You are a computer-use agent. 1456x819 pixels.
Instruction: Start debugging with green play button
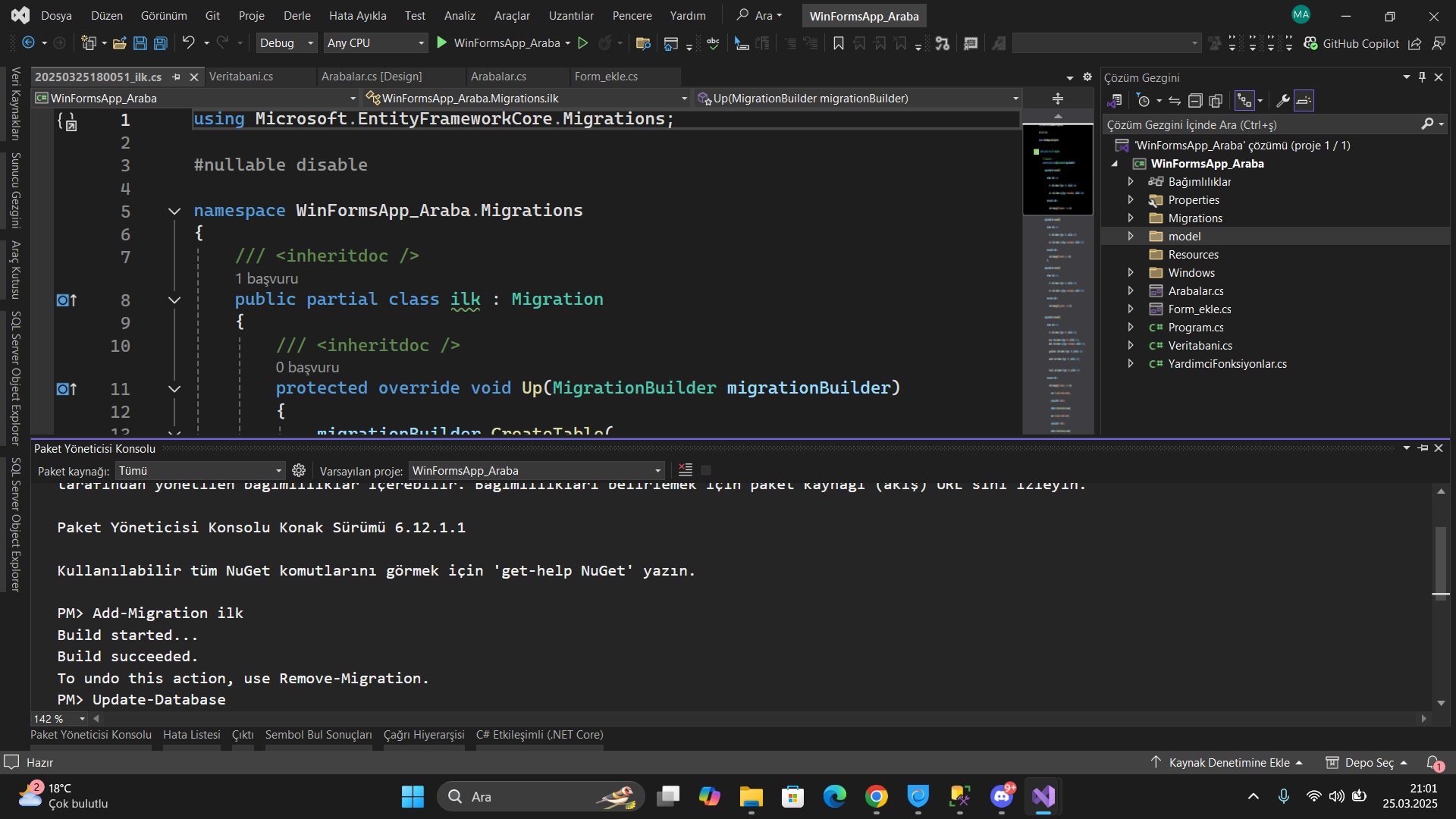tap(442, 43)
